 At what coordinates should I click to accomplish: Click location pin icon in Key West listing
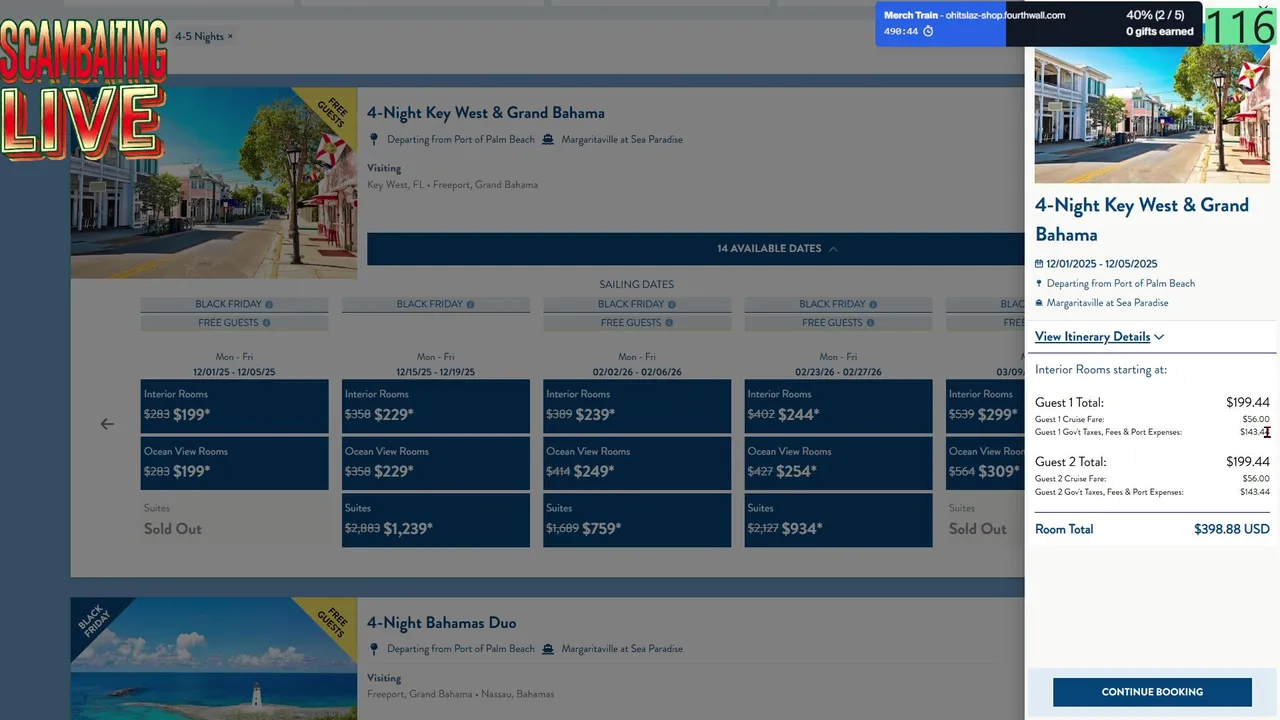tap(374, 140)
